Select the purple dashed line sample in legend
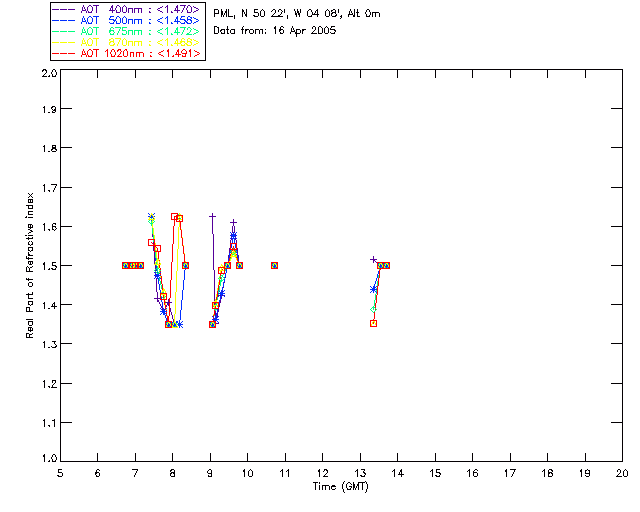 click(x=64, y=9)
